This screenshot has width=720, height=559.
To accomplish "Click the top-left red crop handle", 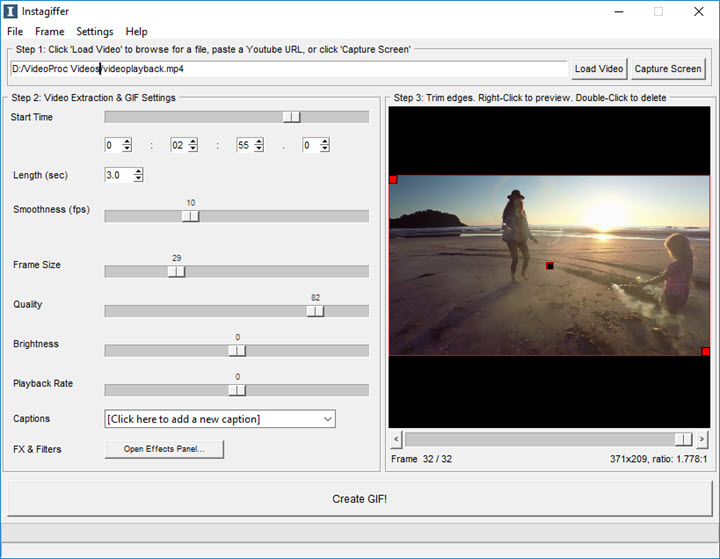I will [393, 180].
